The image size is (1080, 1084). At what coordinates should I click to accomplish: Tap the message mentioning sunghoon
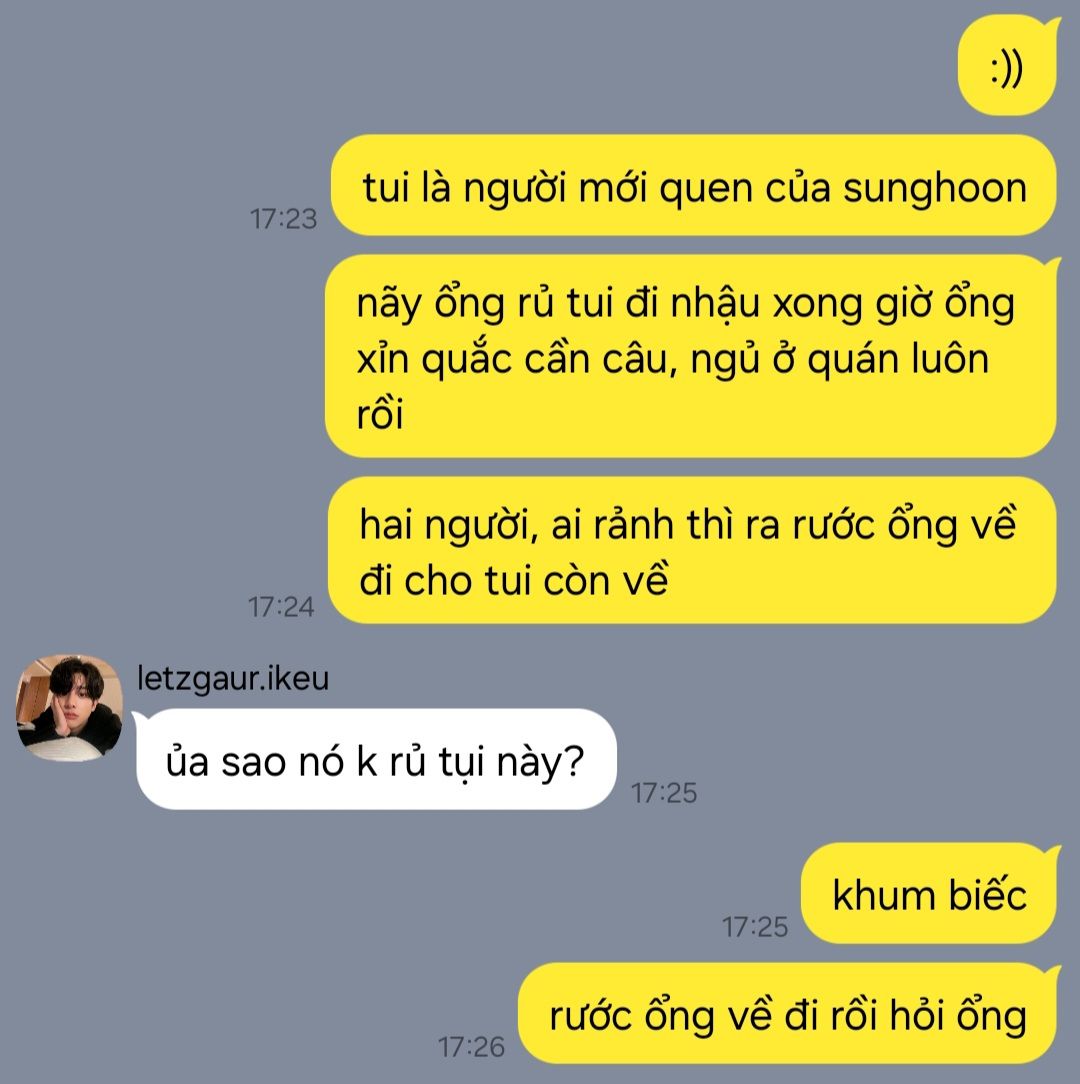click(693, 185)
